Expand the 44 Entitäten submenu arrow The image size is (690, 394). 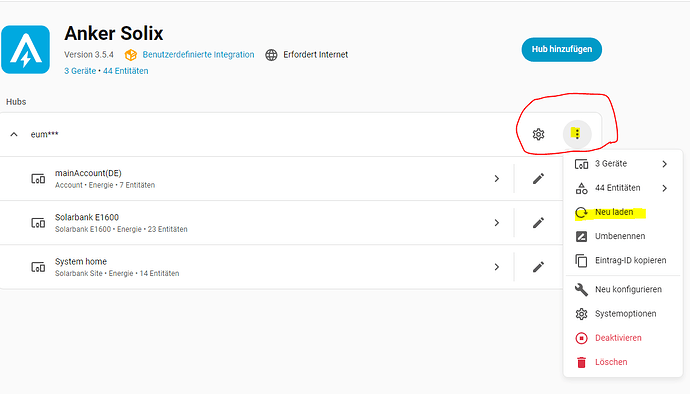pyautogui.click(x=664, y=188)
